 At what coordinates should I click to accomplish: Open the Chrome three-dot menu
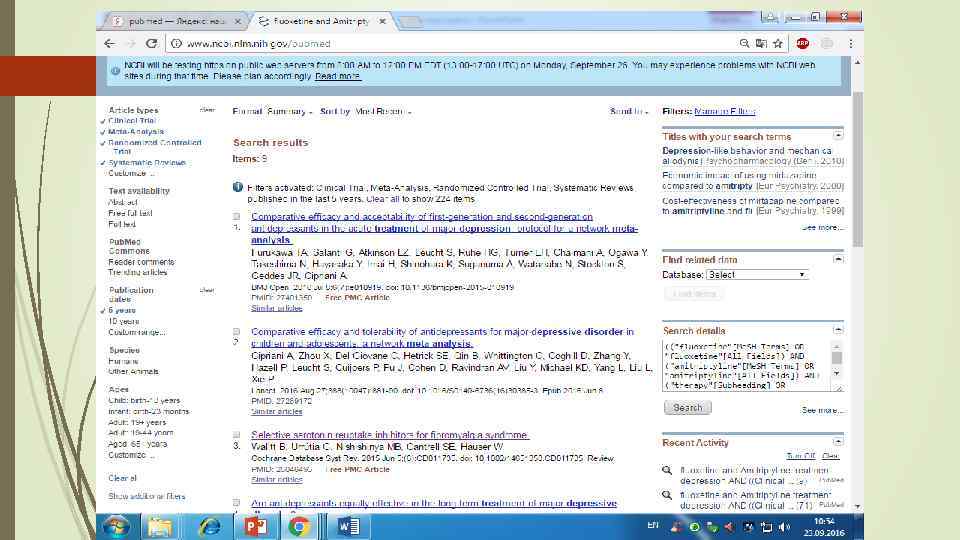click(851, 43)
